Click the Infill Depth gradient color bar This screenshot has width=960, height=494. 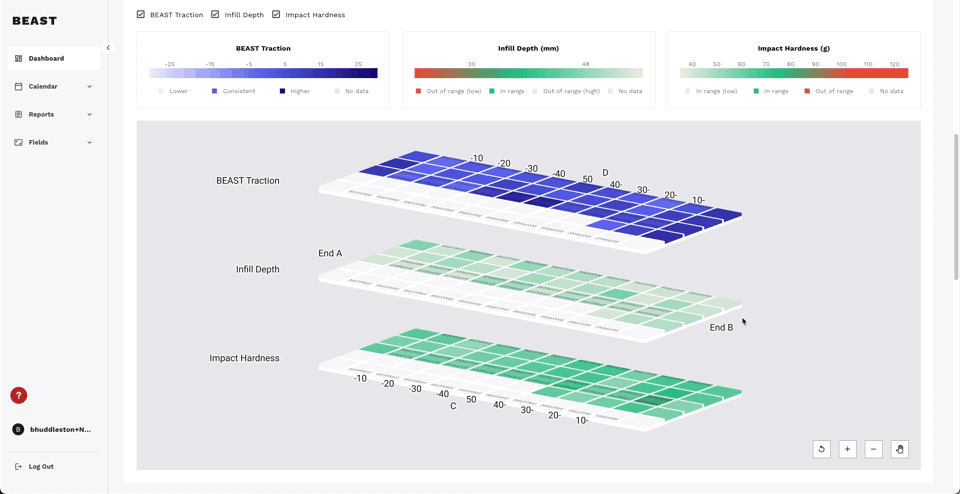click(x=528, y=73)
